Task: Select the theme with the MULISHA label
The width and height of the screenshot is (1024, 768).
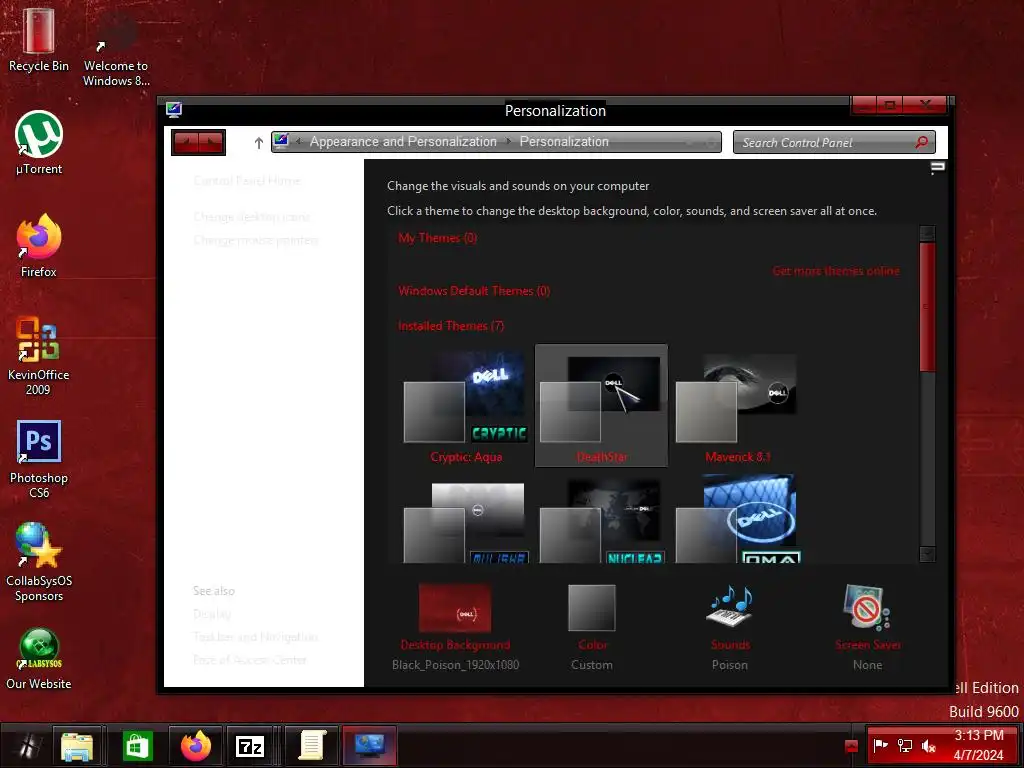Action: click(x=465, y=521)
